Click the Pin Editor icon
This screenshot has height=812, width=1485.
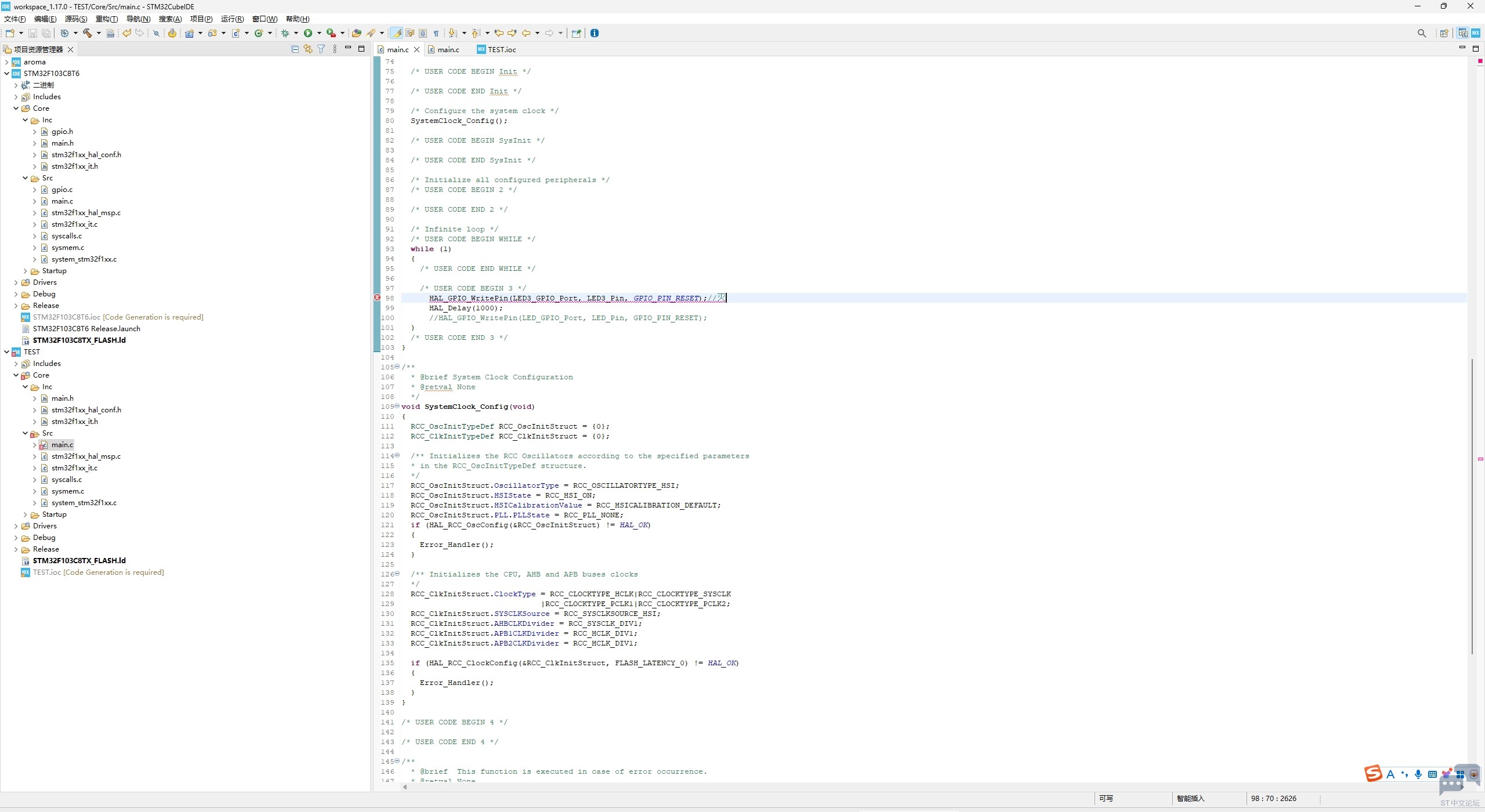point(576,33)
